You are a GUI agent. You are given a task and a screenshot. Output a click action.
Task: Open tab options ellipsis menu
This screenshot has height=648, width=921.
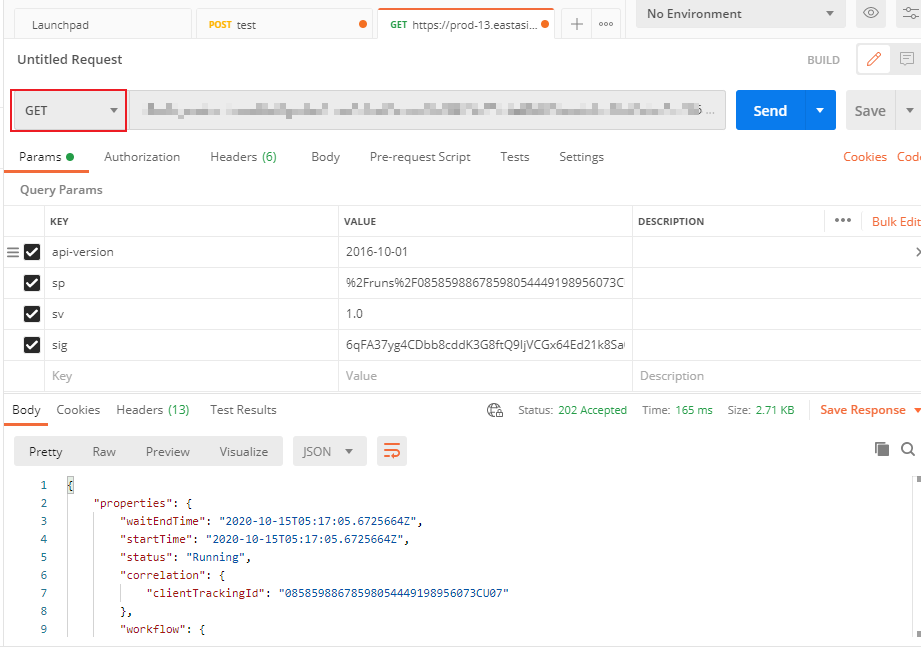[606, 24]
